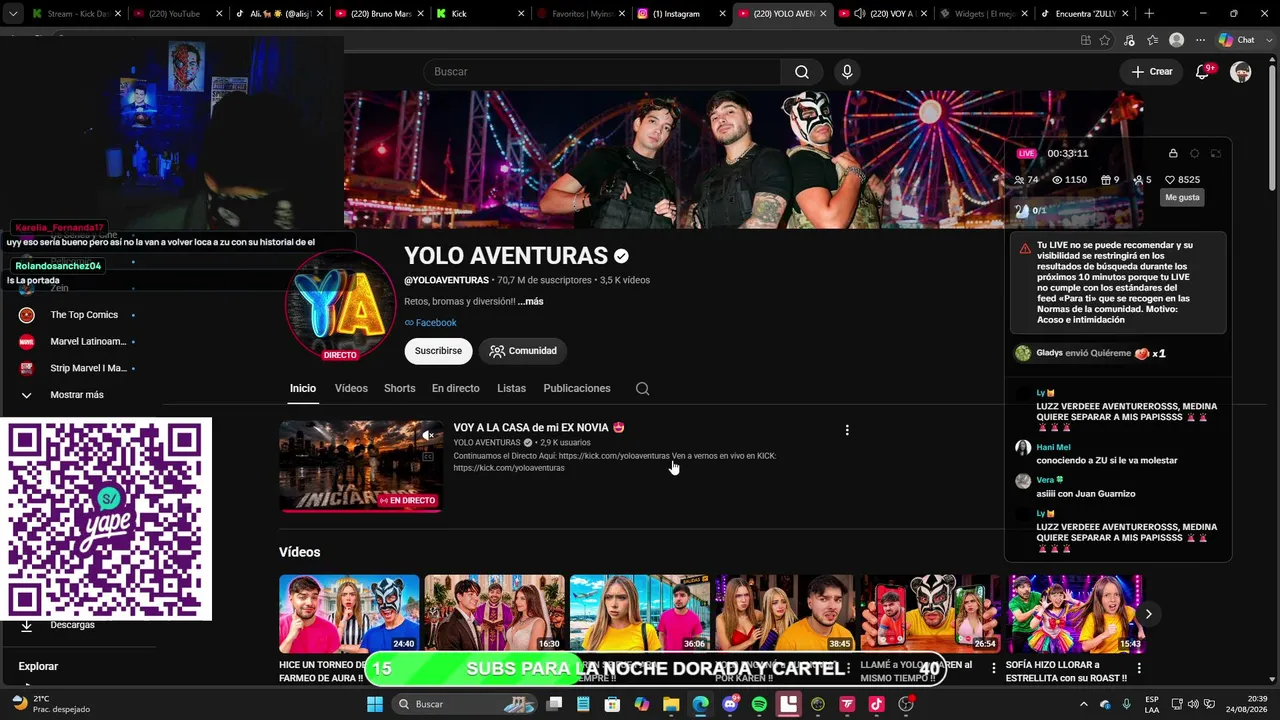This screenshot has height=720, width=1280.
Task: Click the heart likes icon in live overlay
Action: pos(1170,180)
